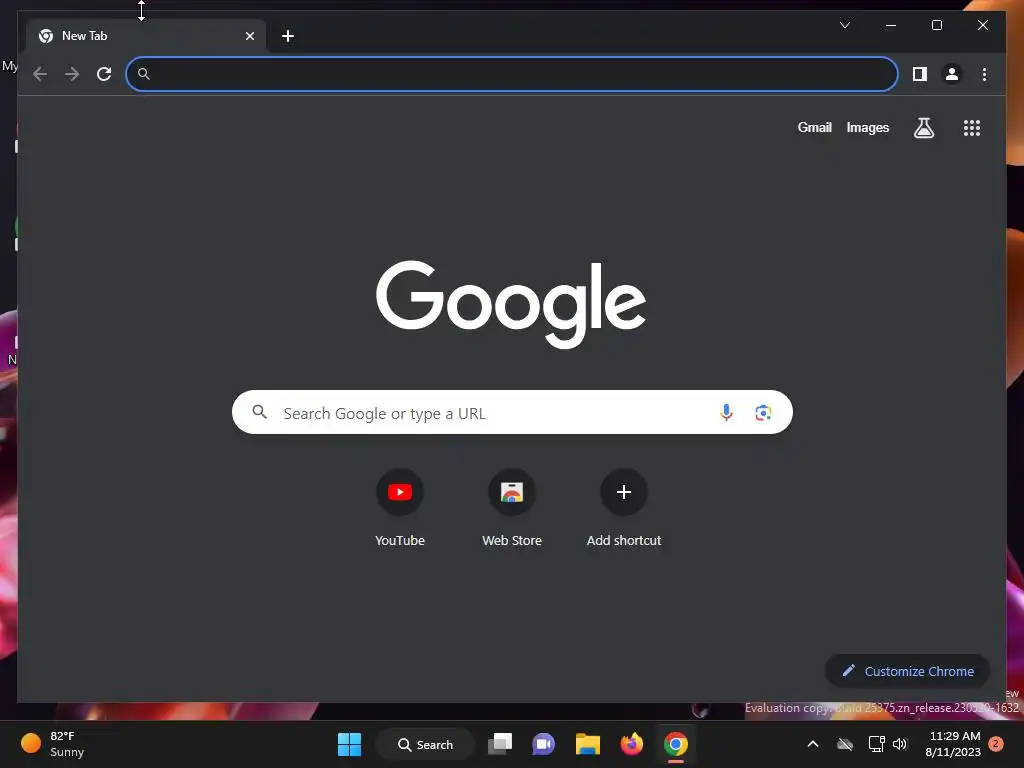Open the Gmail link
This screenshot has width=1024, height=768.
click(814, 127)
